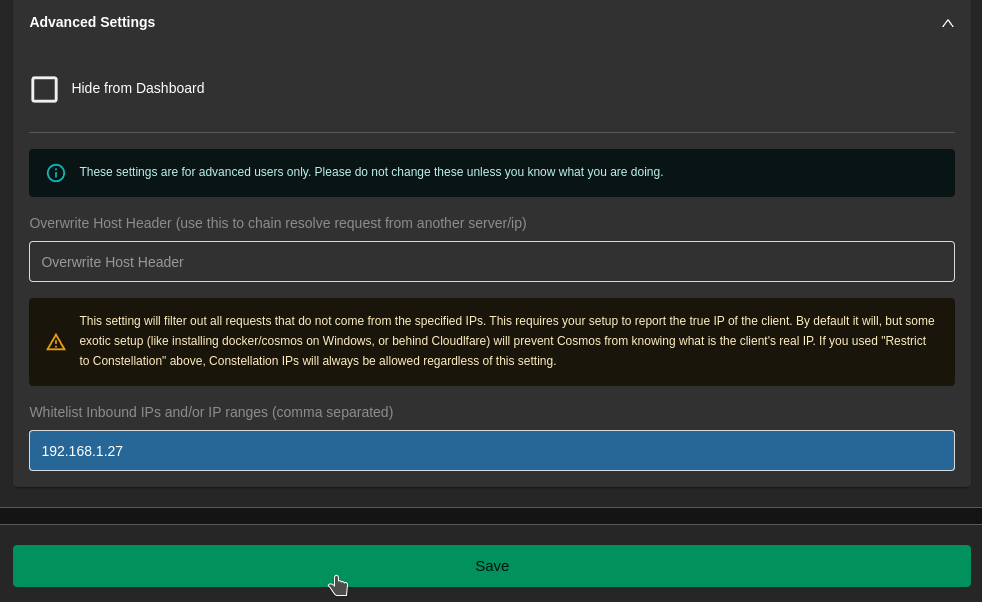Viewport: 982px width, 602px height.
Task: Click the 'This setting will filter out all requests' warning text
Action: pos(507,341)
